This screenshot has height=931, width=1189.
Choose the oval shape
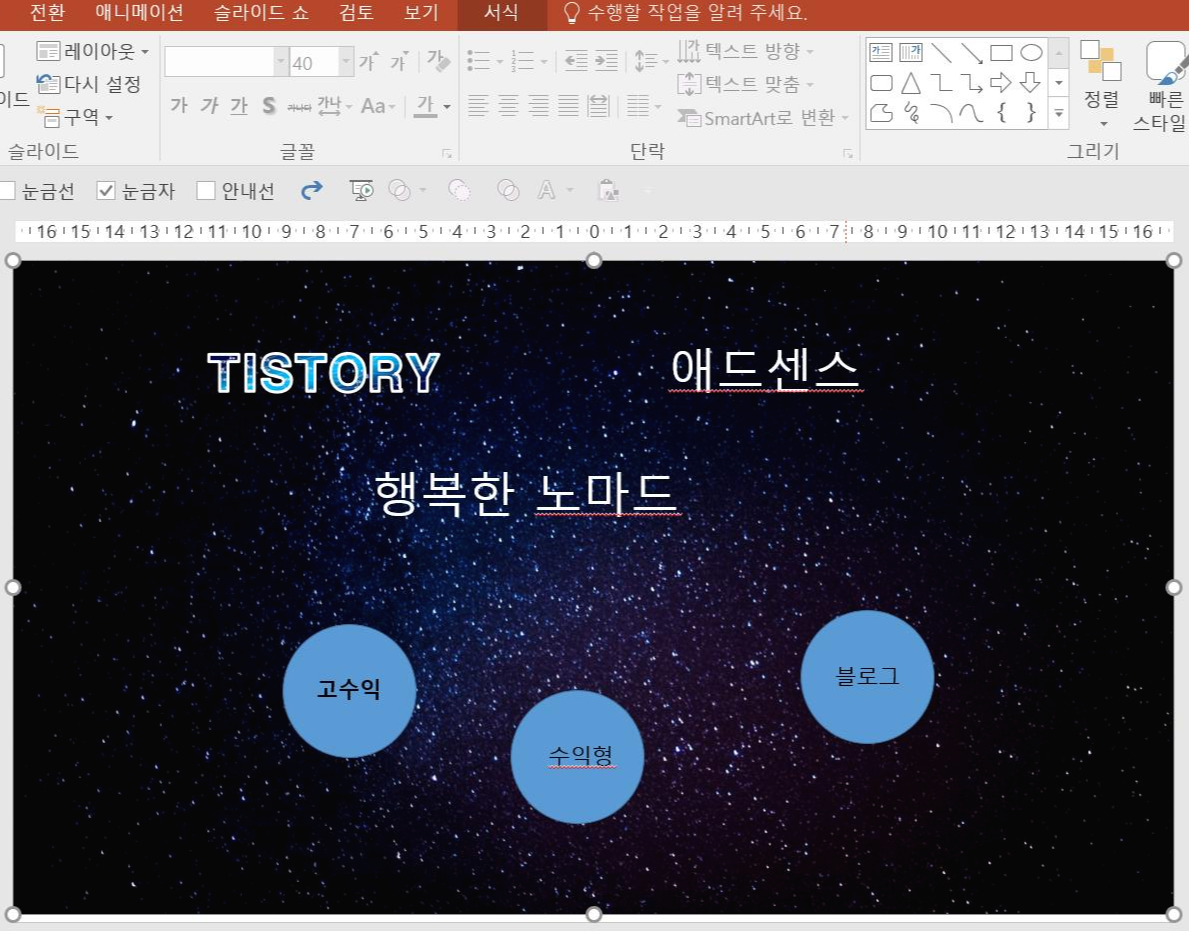coord(1031,52)
